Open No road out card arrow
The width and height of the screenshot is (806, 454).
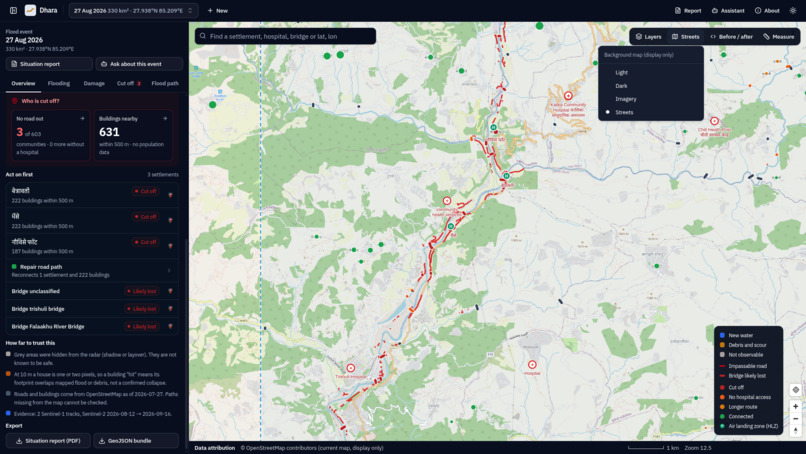[x=82, y=118]
